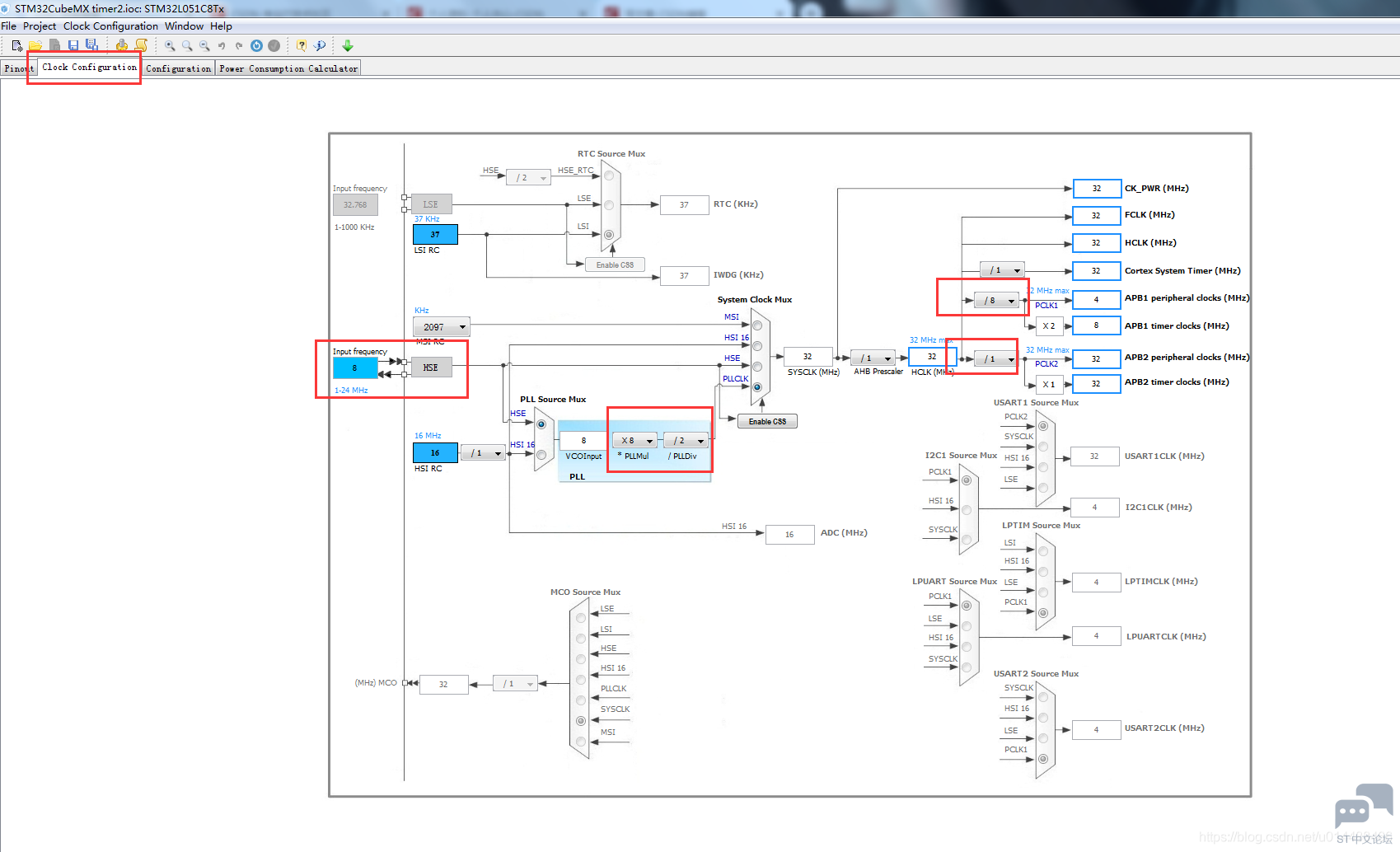
Task: Click the HSE oscillator block
Action: [431, 367]
